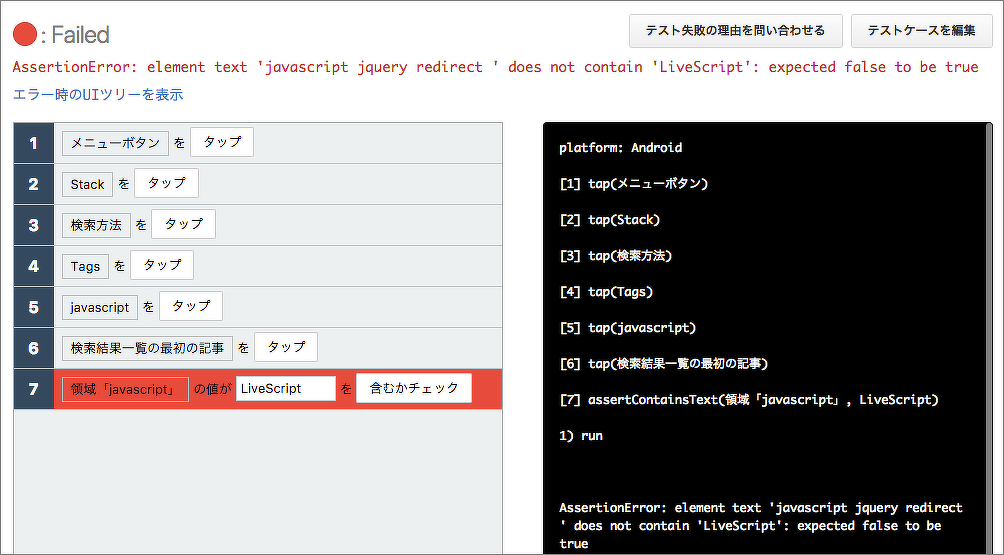Click the red Failed status circle icon
Viewport: 1004px width, 555px height.
(25, 35)
